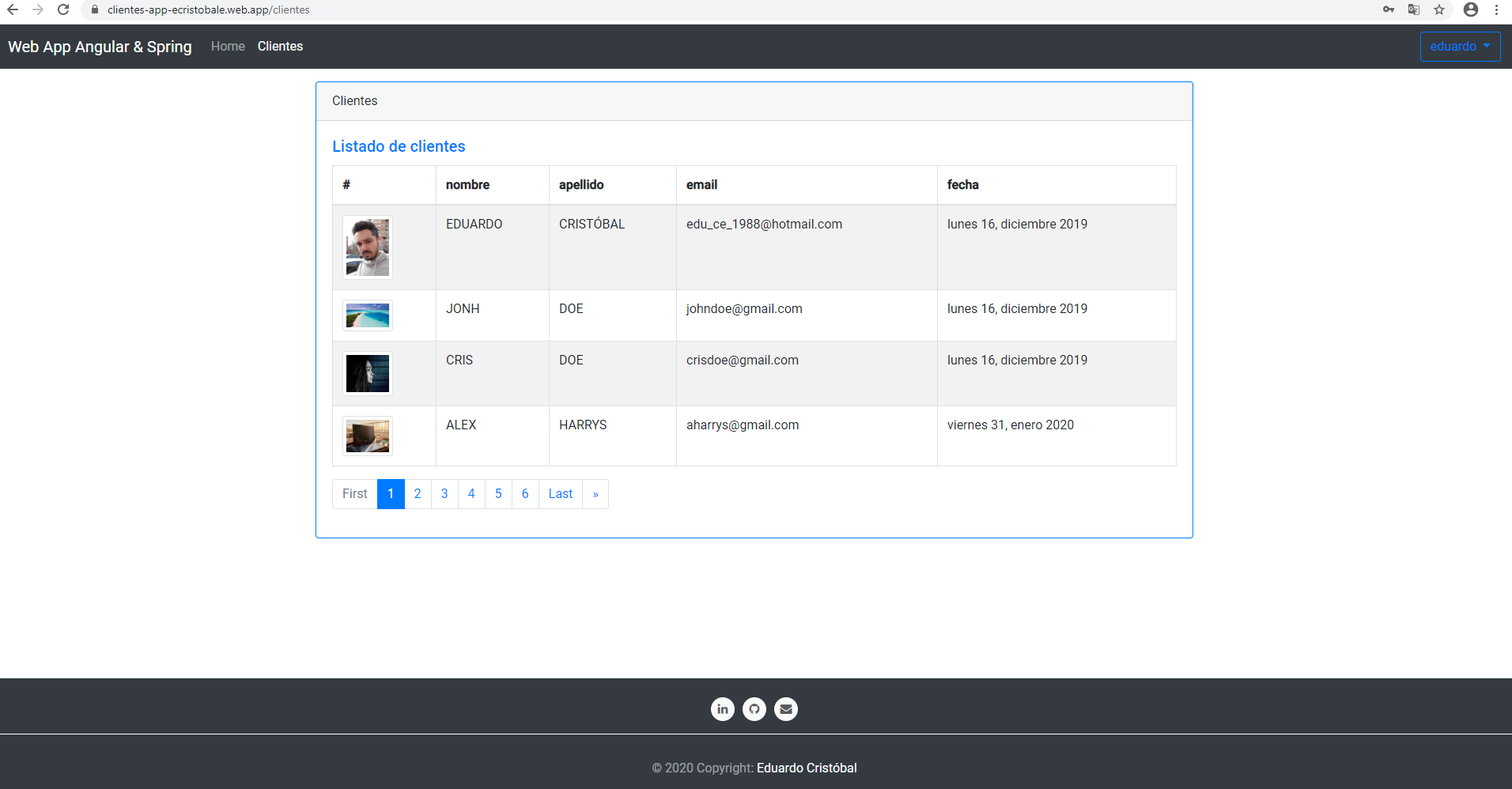This screenshot has height=789, width=1512.
Task: Go to page 3 in pagination
Action: pos(444,494)
